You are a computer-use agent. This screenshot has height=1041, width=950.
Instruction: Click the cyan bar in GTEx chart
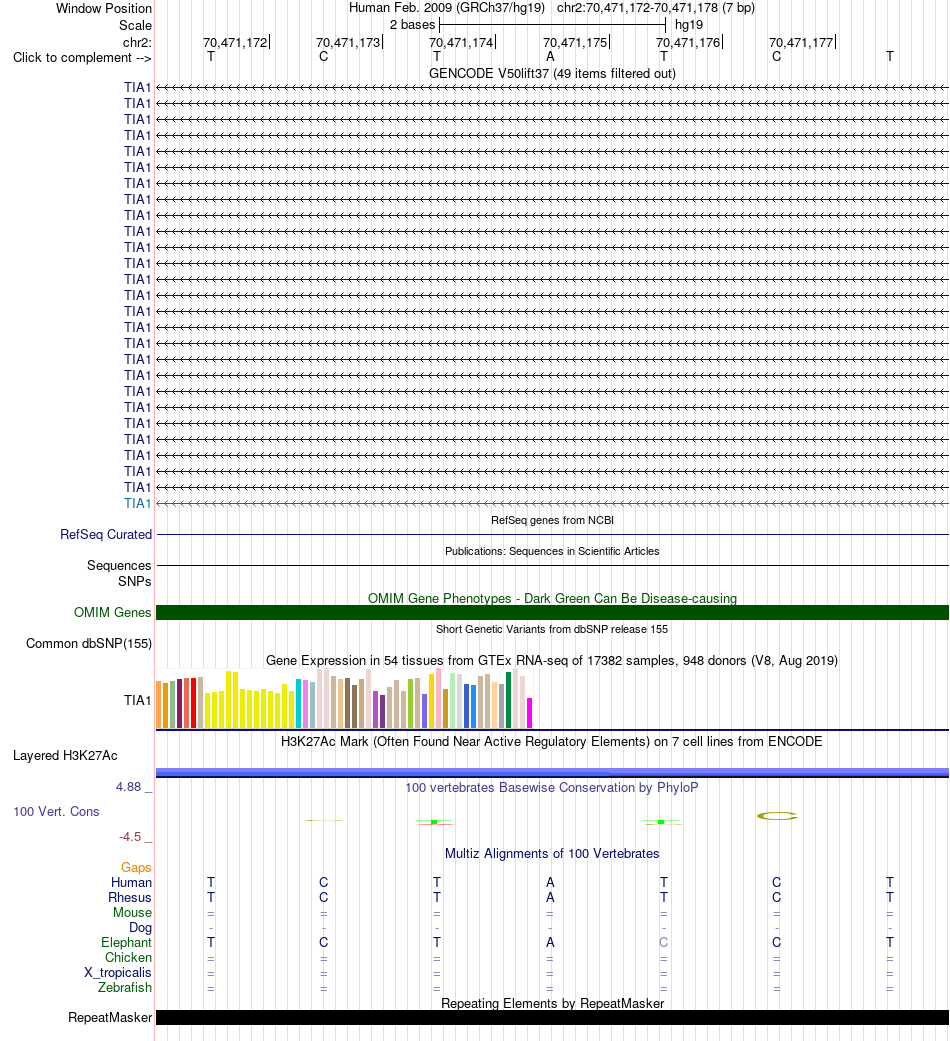tap(299, 704)
